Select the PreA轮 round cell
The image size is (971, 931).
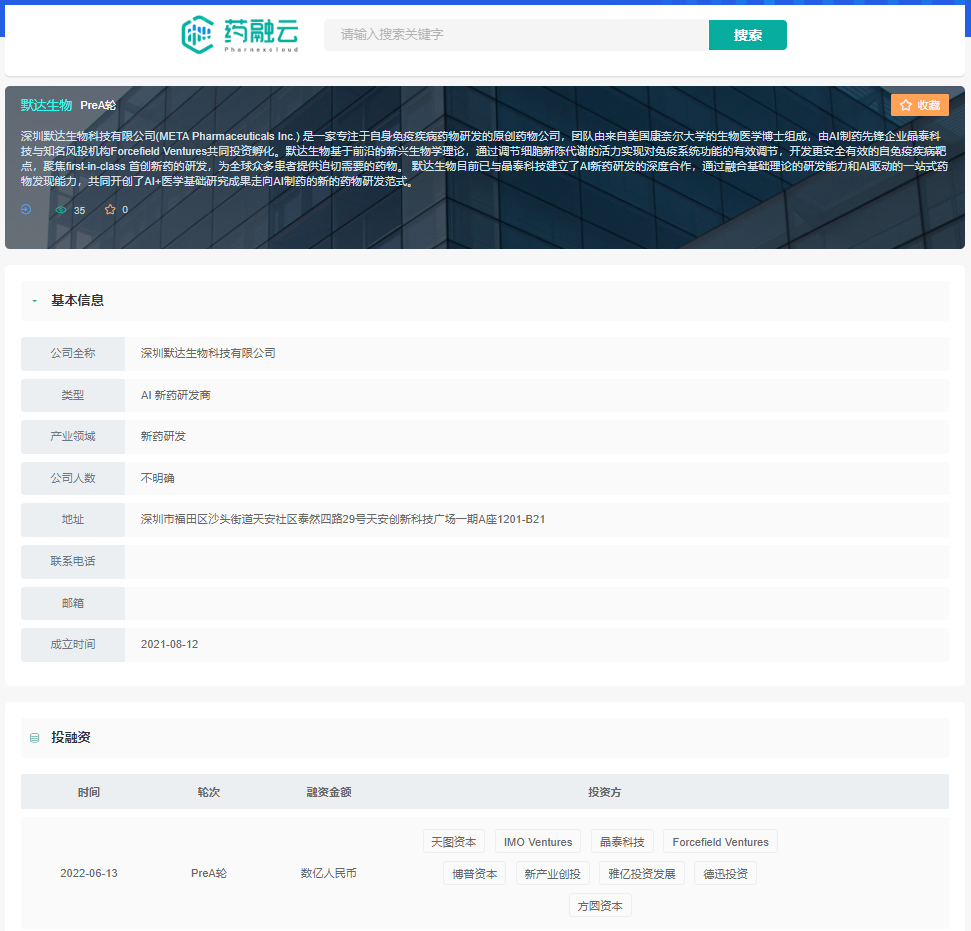point(209,873)
